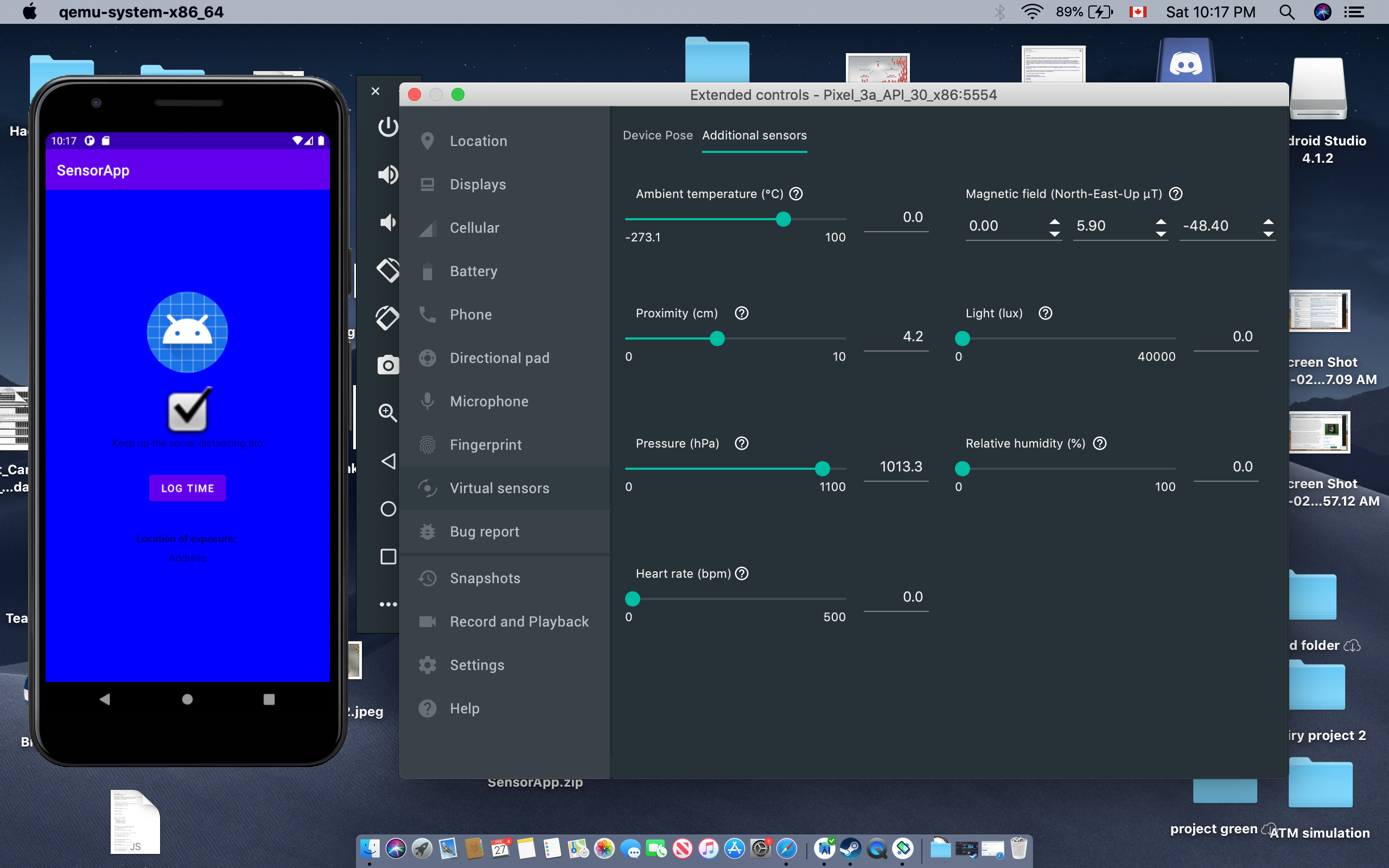The image size is (1389, 868).
Task: Decrease magnetic field East value stepper
Action: point(1161,234)
